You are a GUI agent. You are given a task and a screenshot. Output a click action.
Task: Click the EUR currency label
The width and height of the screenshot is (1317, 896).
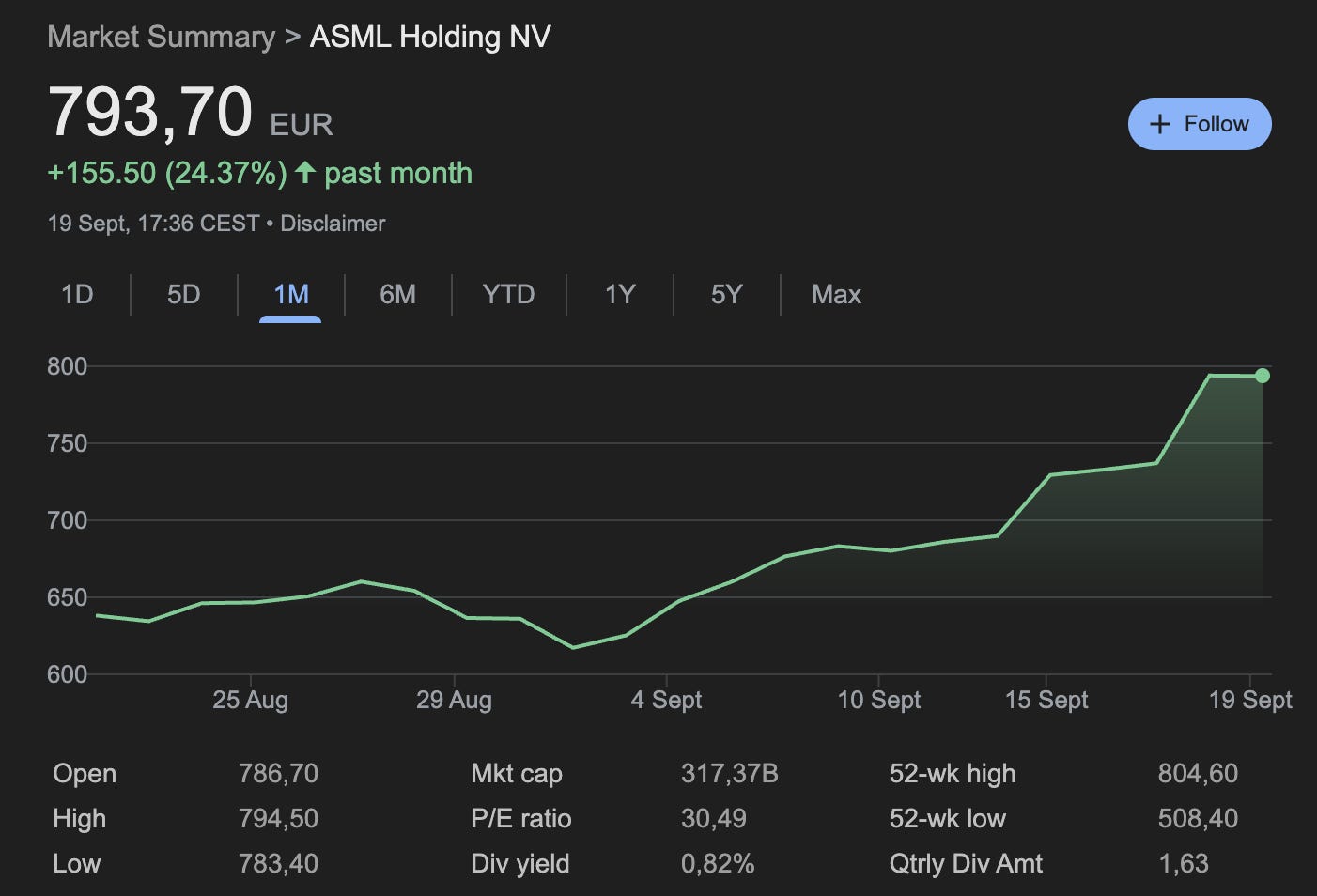pos(301,125)
